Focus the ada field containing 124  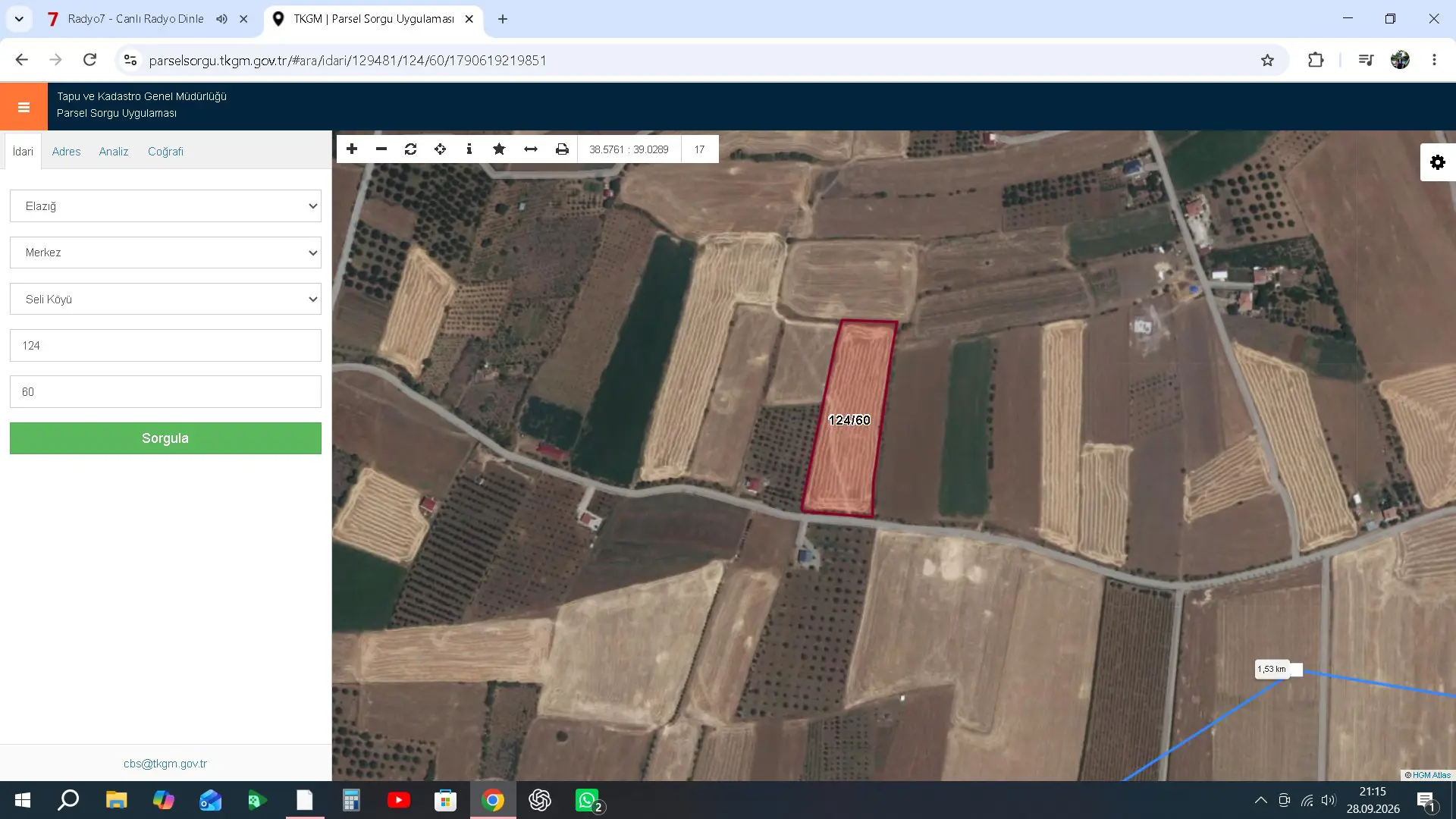coord(165,346)
